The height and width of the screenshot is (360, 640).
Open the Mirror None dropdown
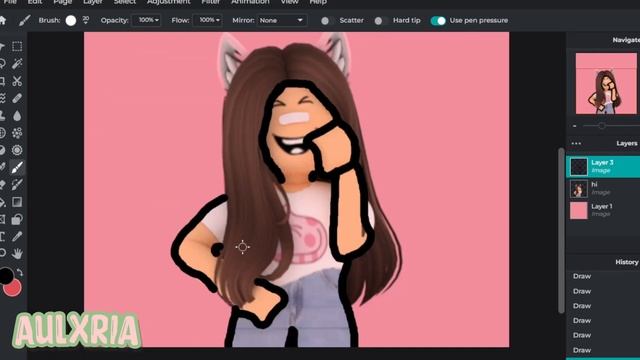point(282,20)
